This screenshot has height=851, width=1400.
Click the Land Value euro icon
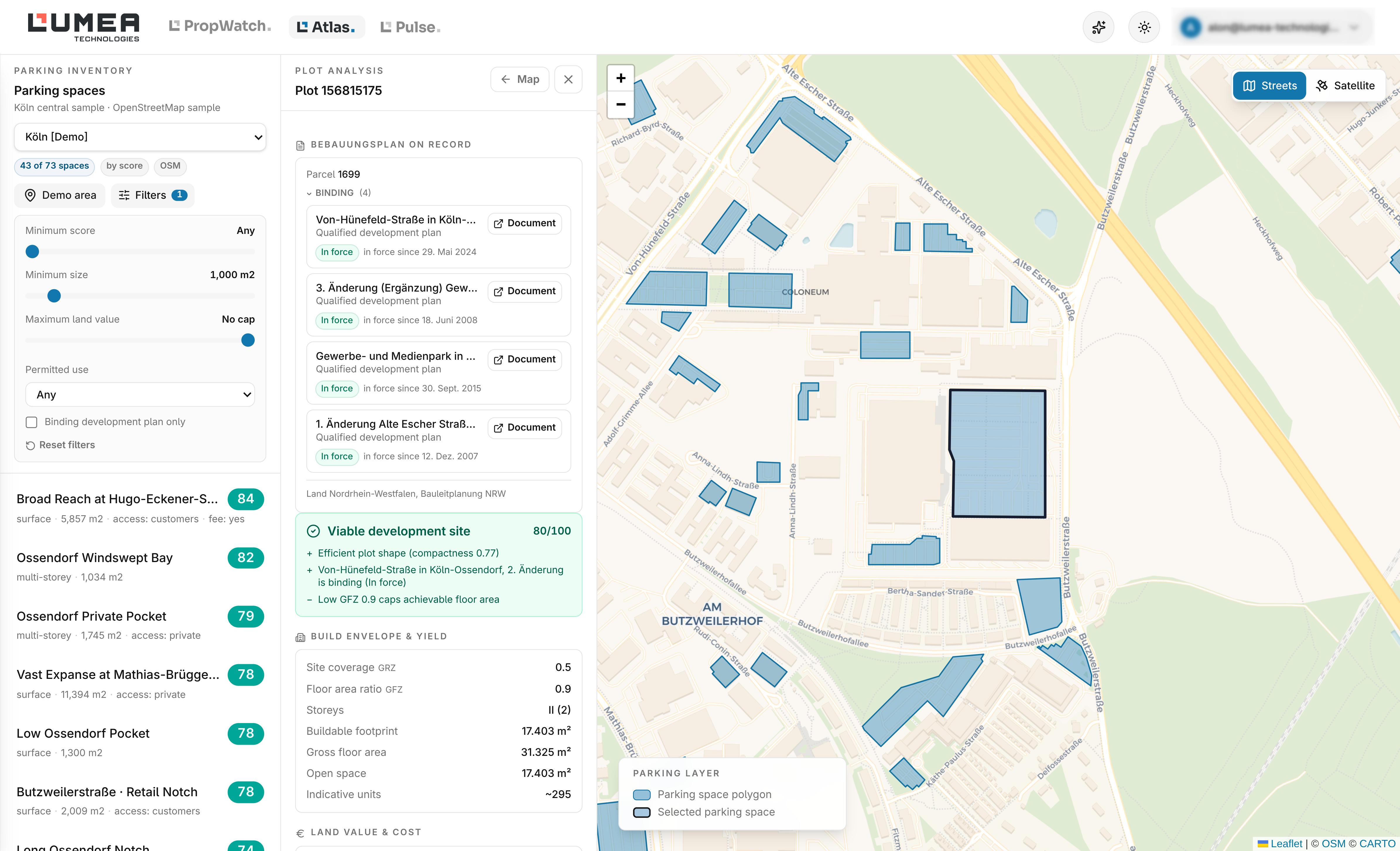(301, 833)
